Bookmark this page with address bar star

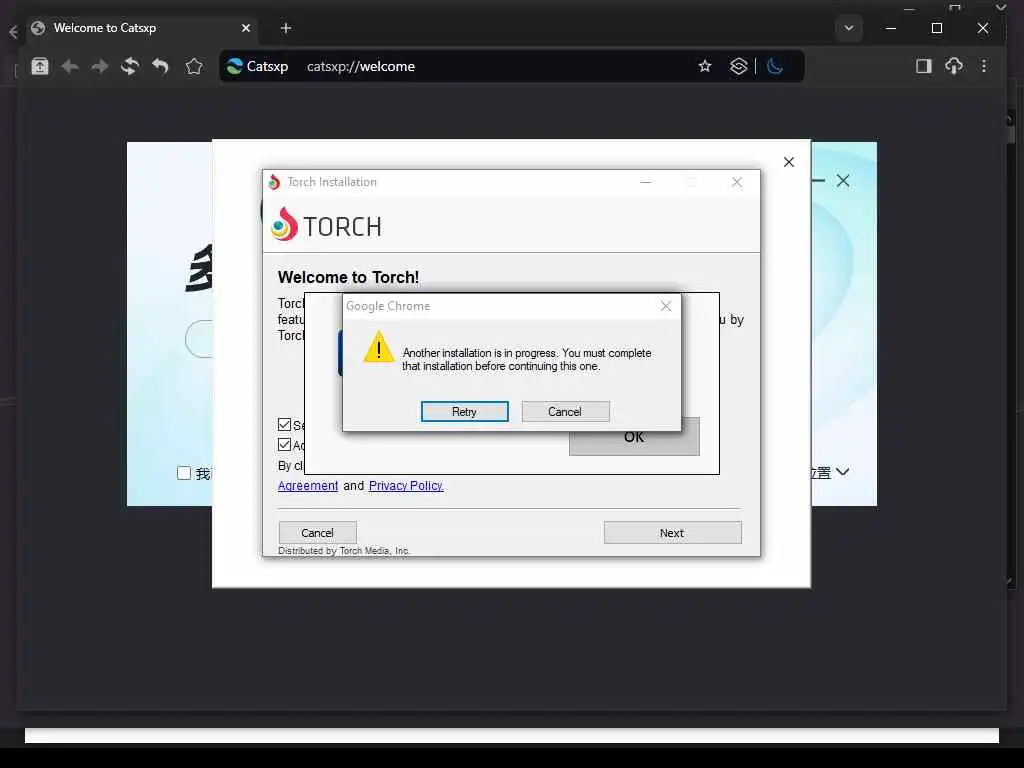click(x=705, y=66)
